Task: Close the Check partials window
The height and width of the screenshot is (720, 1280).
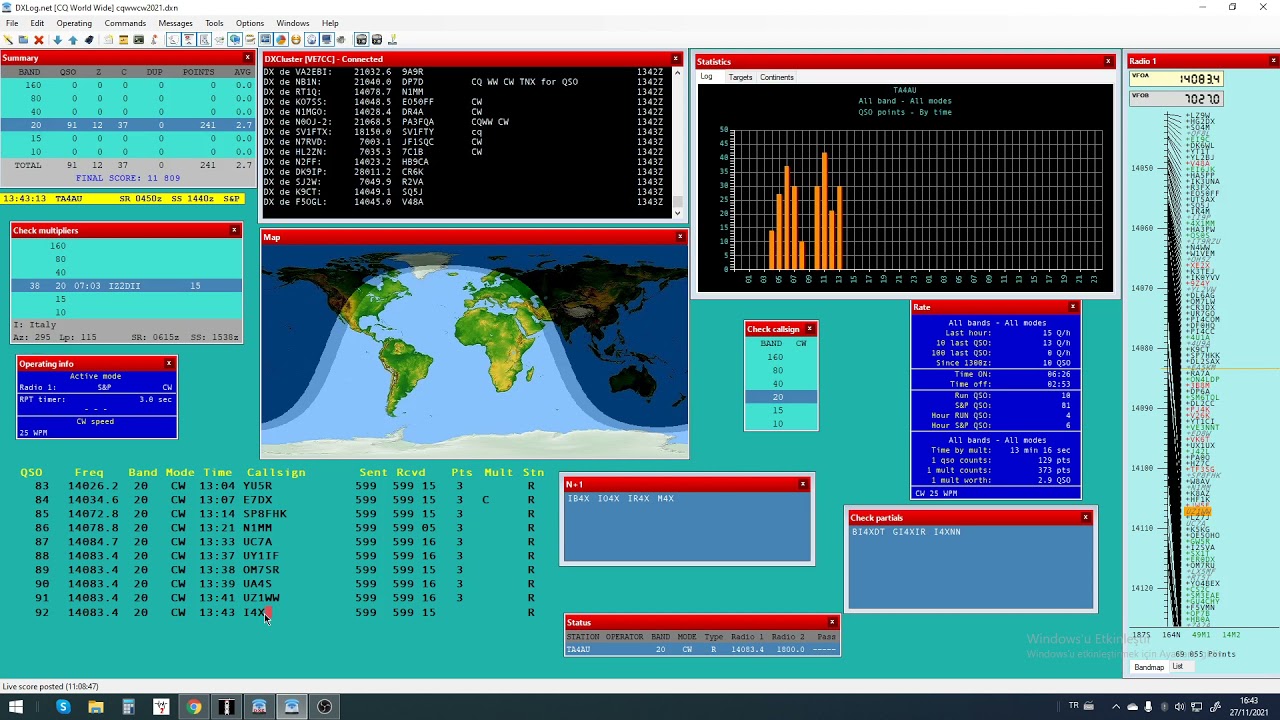Action: click(x=1085, y=517)
